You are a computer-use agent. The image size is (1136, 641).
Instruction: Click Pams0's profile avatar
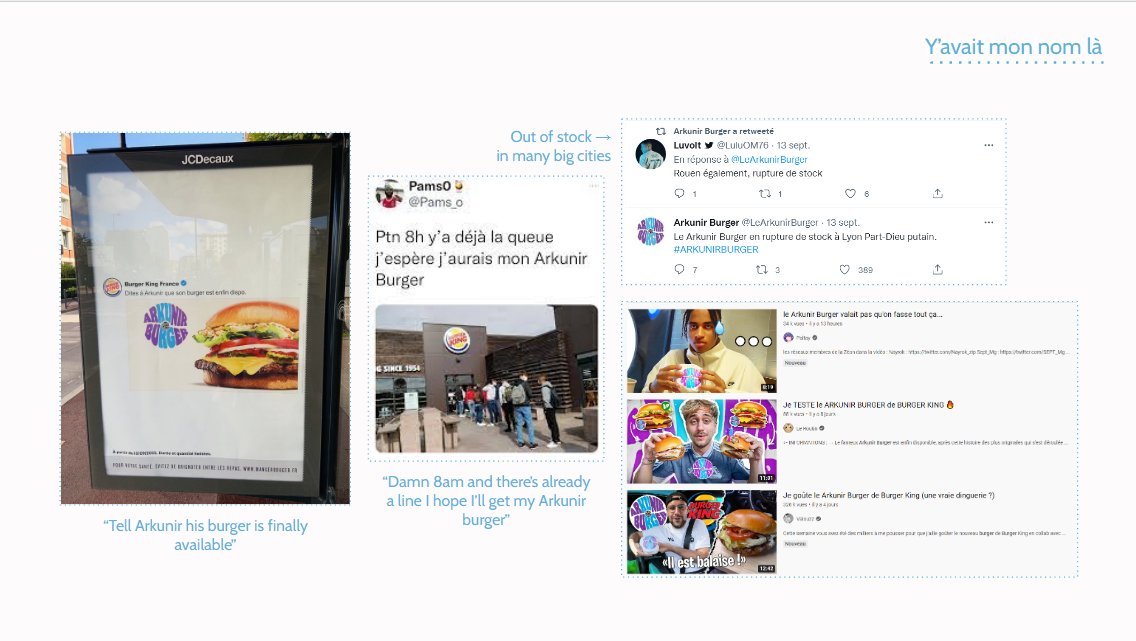(x=389, y=193)
